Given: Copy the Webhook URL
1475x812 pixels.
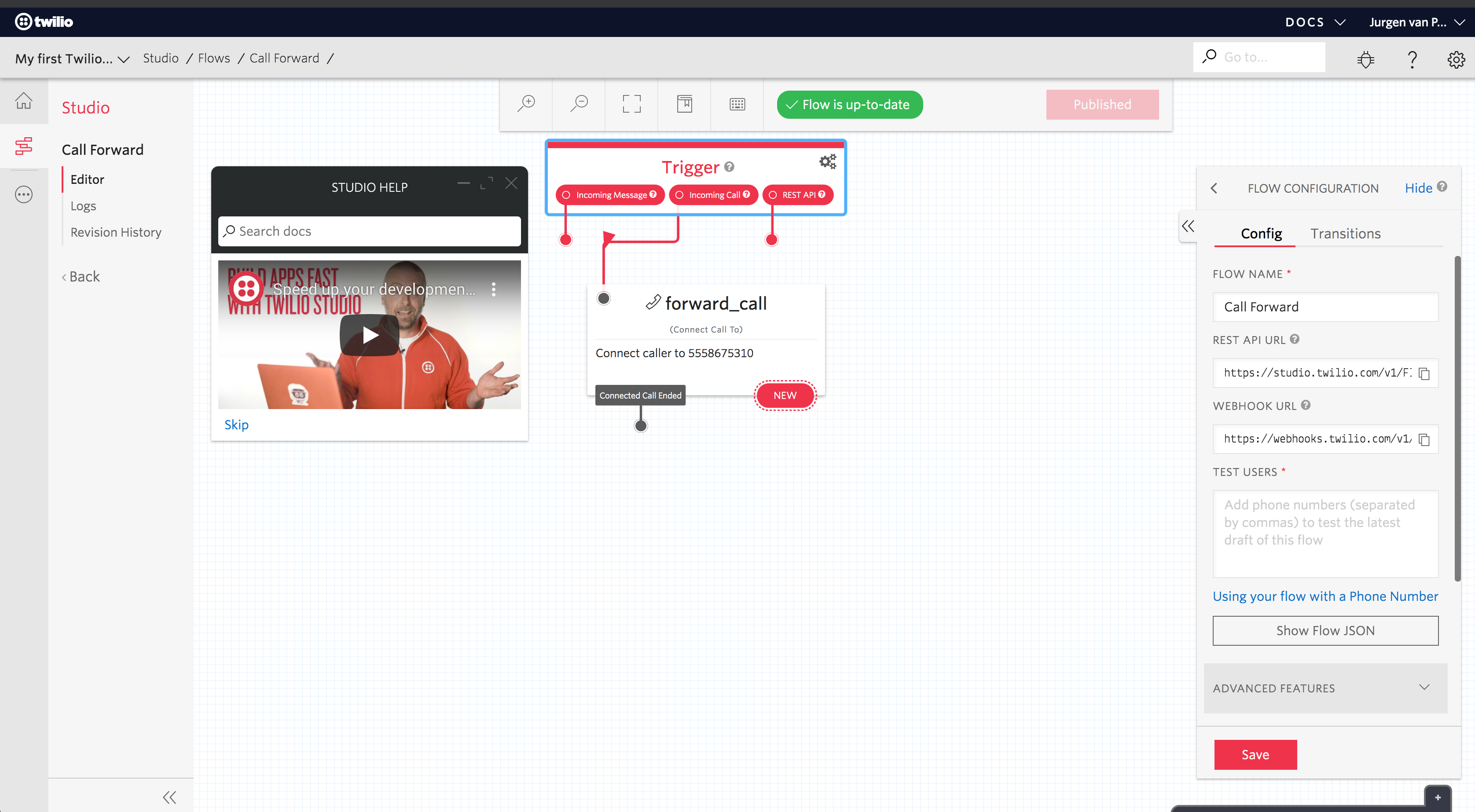Looking at the screenshot, I should click(1424, 439).
